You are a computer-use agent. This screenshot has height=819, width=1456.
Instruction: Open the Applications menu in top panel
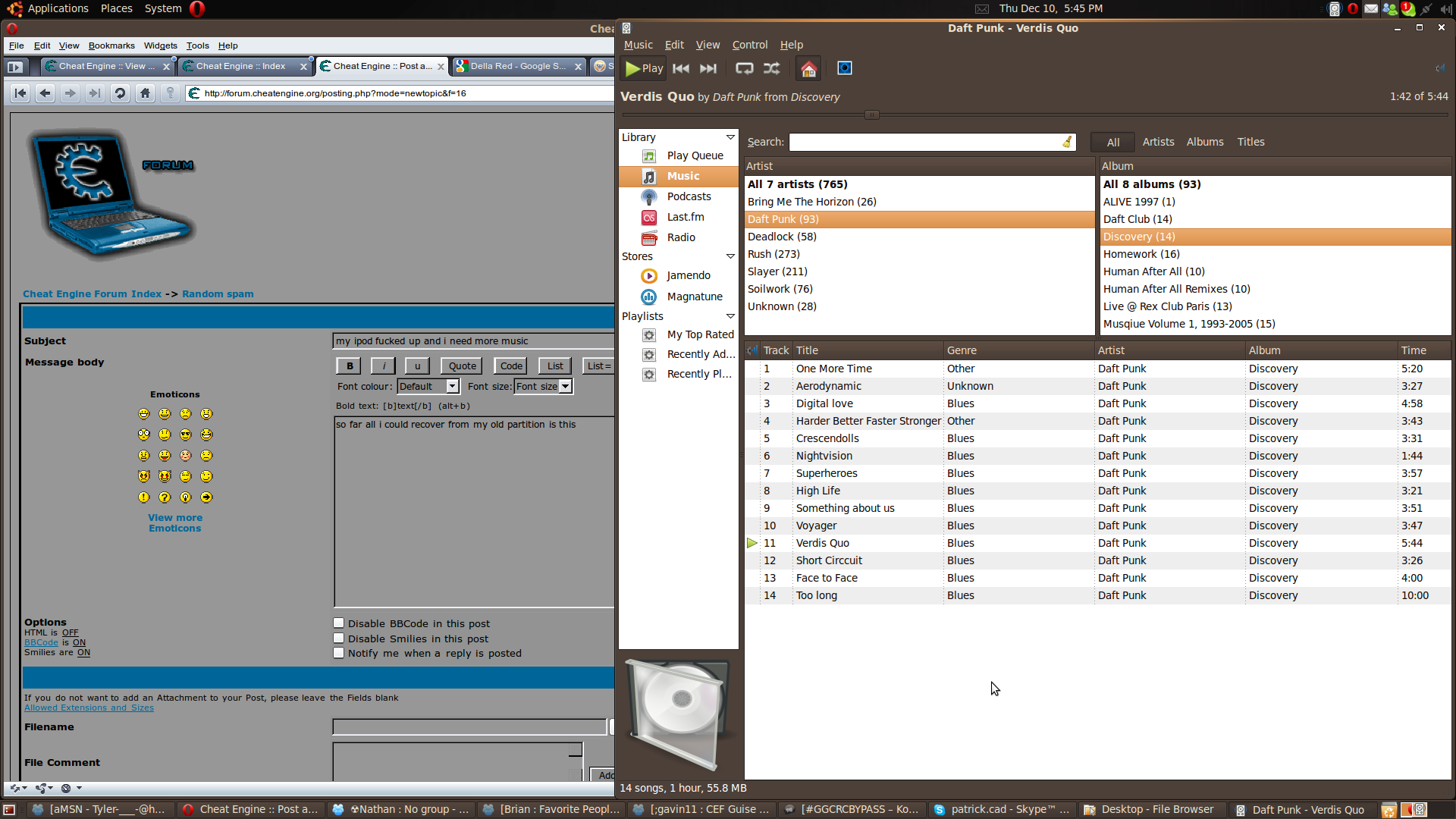(x=58, y=8)
